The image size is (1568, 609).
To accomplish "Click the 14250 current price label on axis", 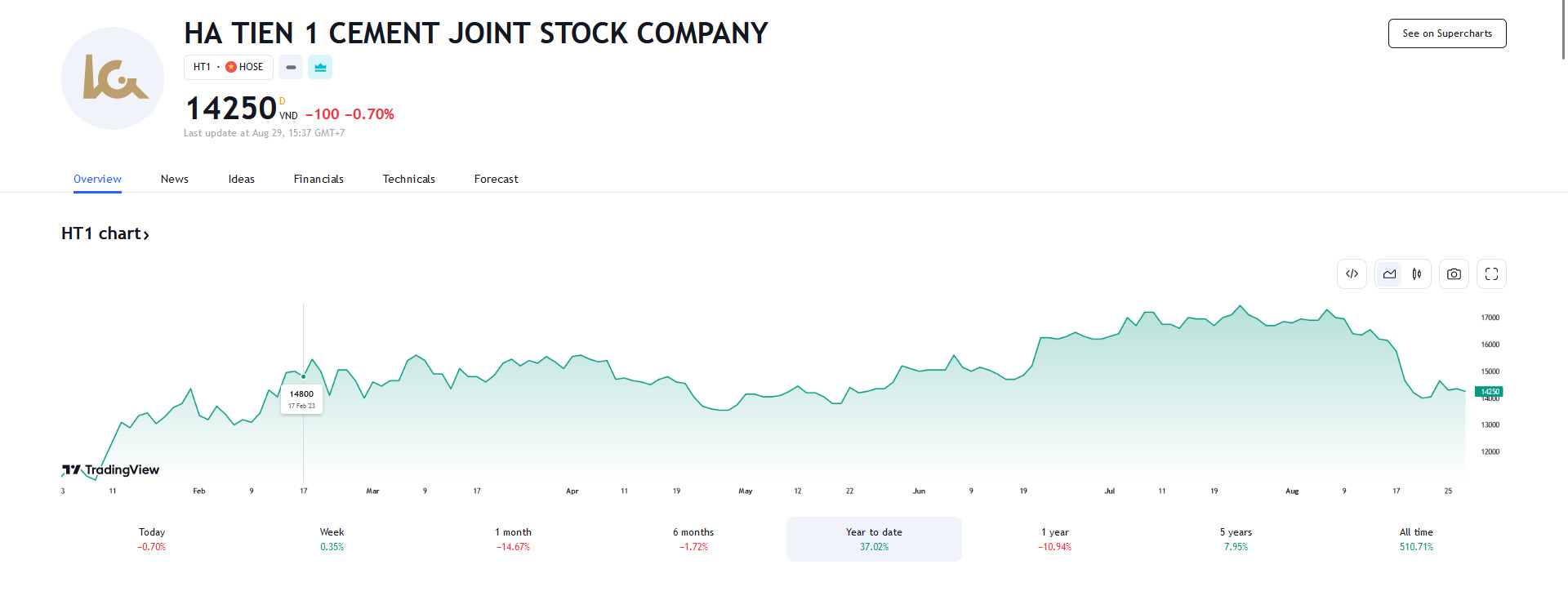I will click(1490, 392).
